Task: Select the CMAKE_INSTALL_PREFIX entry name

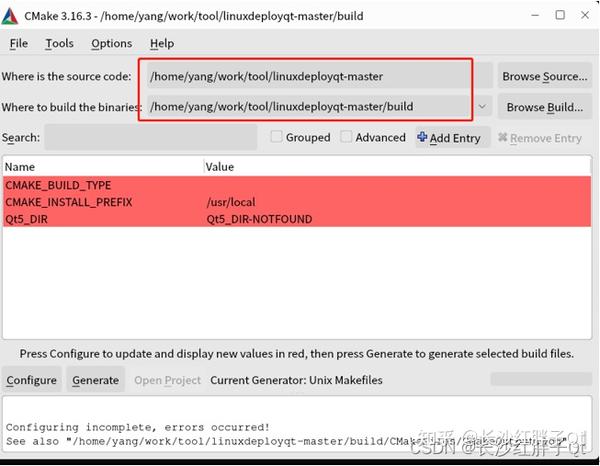Action: coord(69,202)
